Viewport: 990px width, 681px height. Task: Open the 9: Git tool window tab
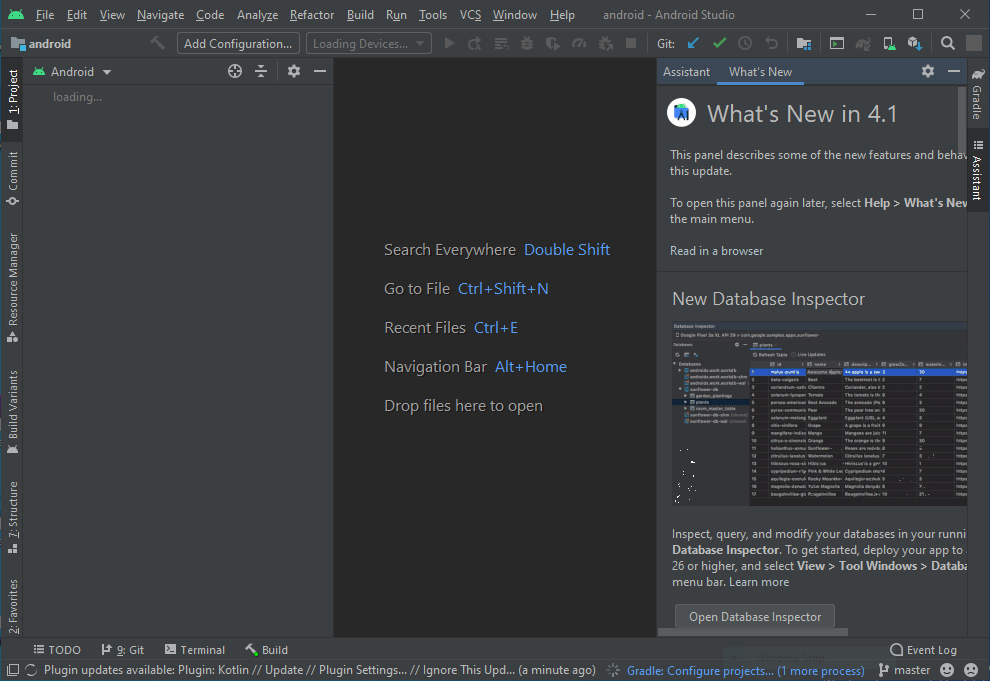pos(122,649)
